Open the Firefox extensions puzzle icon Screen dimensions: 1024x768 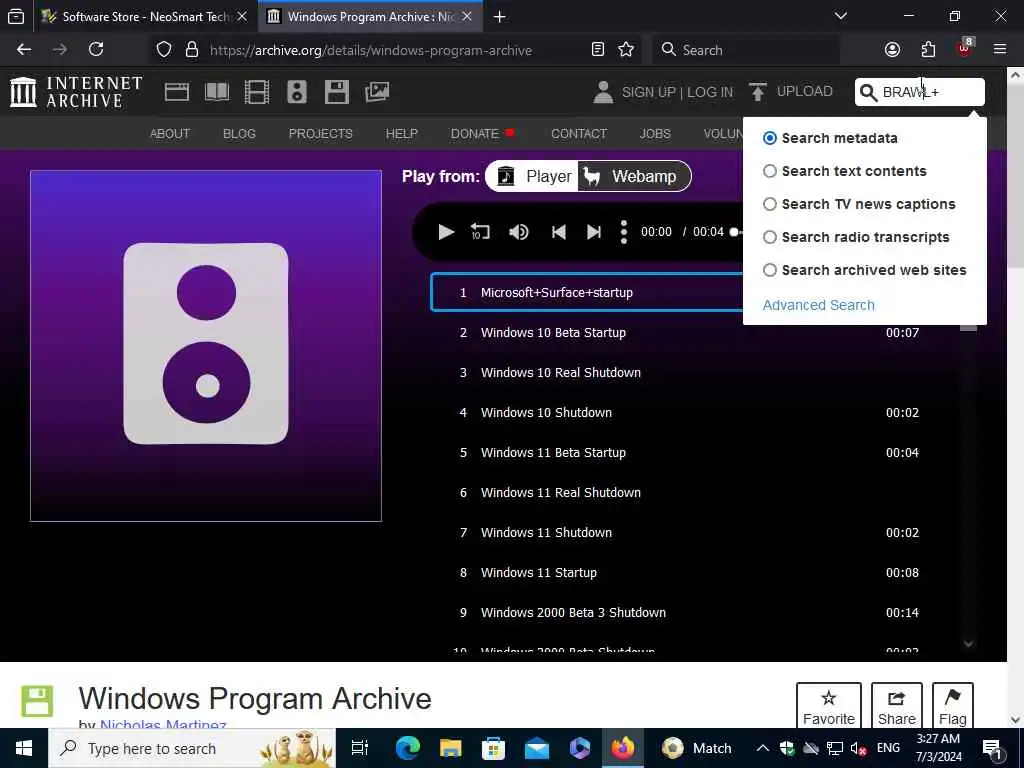(928, 50)
